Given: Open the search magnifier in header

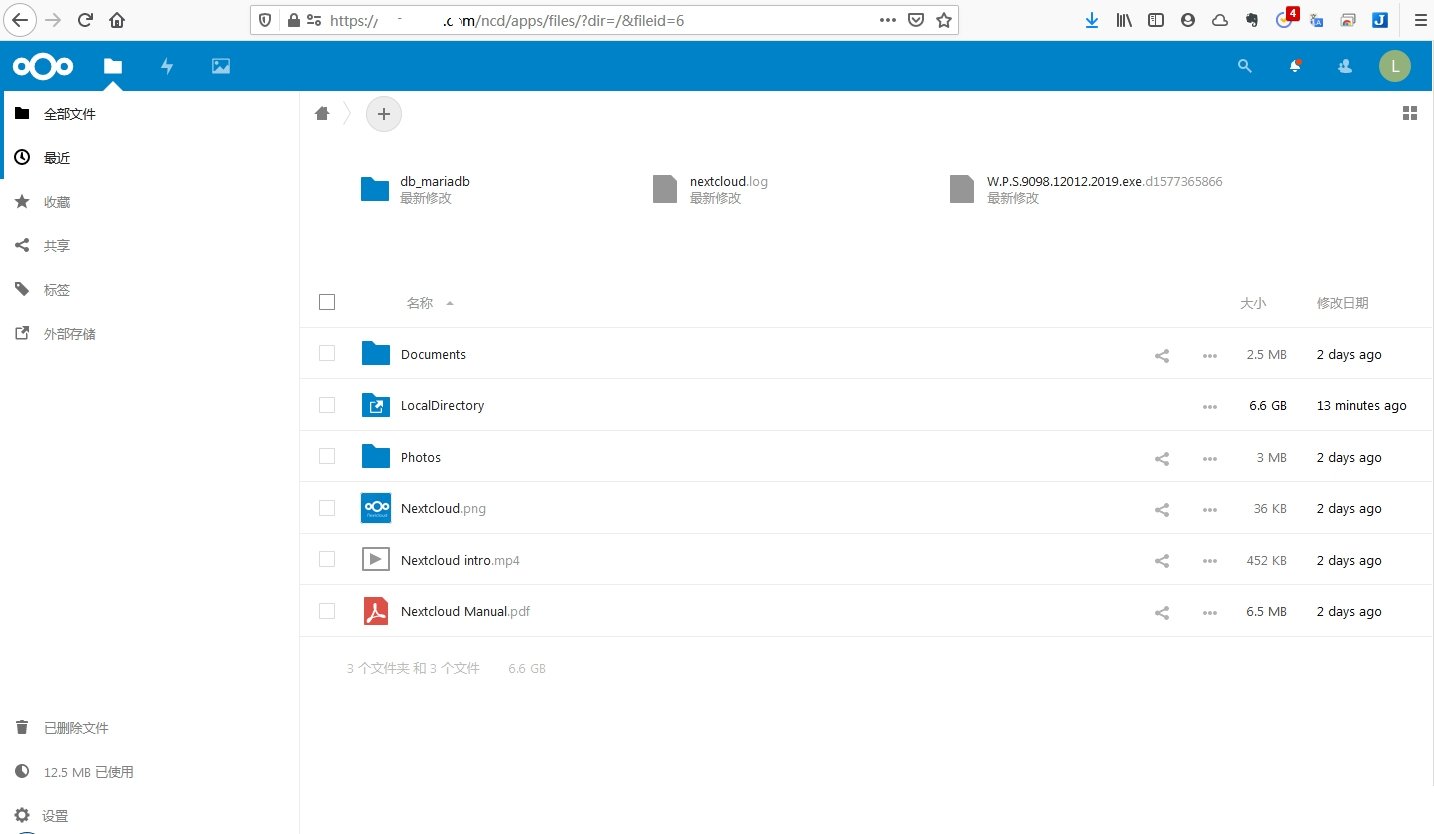Looking at the screenshot, I should coord(1245,66).
